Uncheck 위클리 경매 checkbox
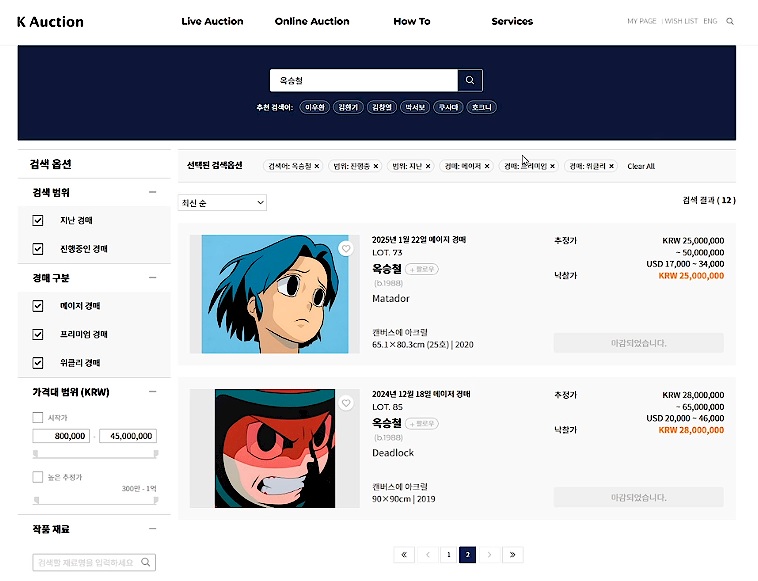The width and height of the screenshot is (758, 581). coord(38,363)
